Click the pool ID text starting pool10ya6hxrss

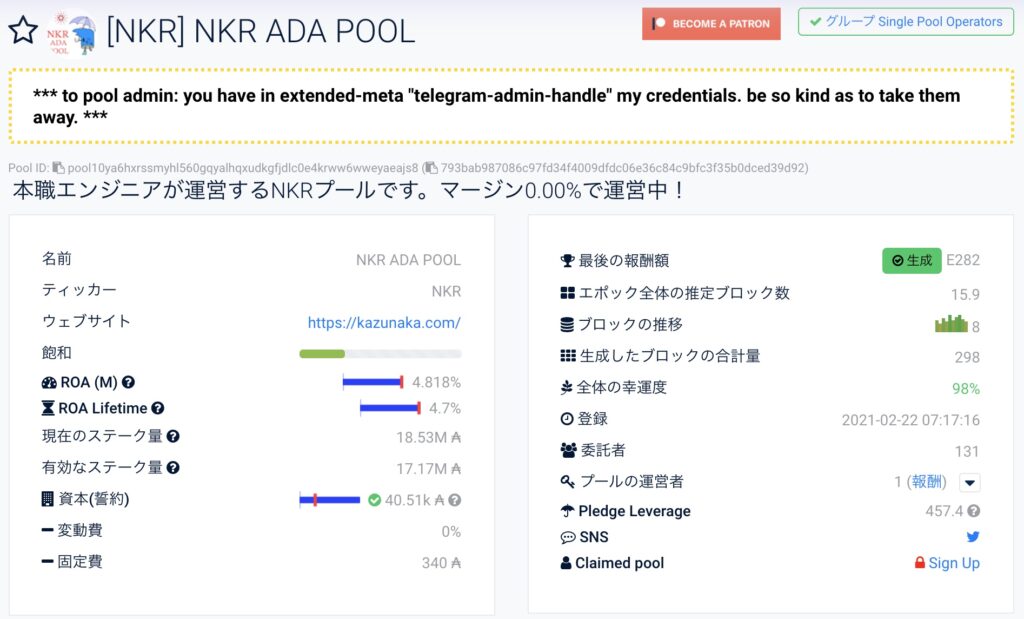[243, 168]
